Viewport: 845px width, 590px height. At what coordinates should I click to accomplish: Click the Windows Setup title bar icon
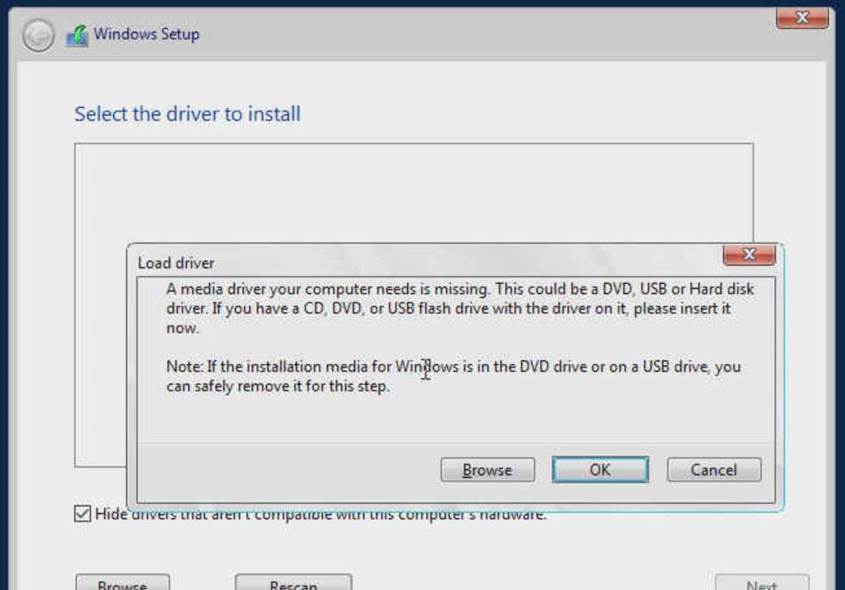[x=76, y=36]
